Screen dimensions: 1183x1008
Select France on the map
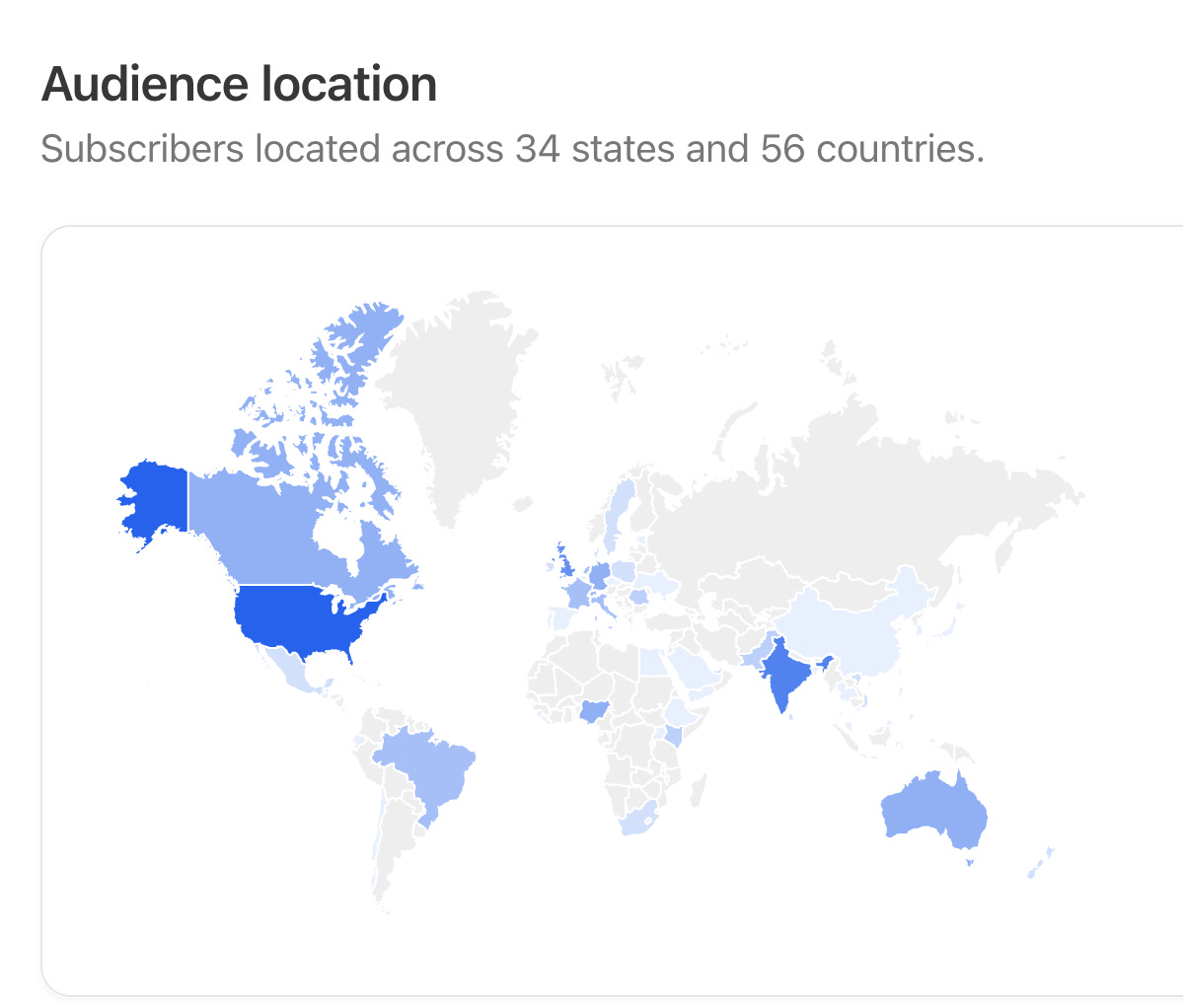pos(579,594)
